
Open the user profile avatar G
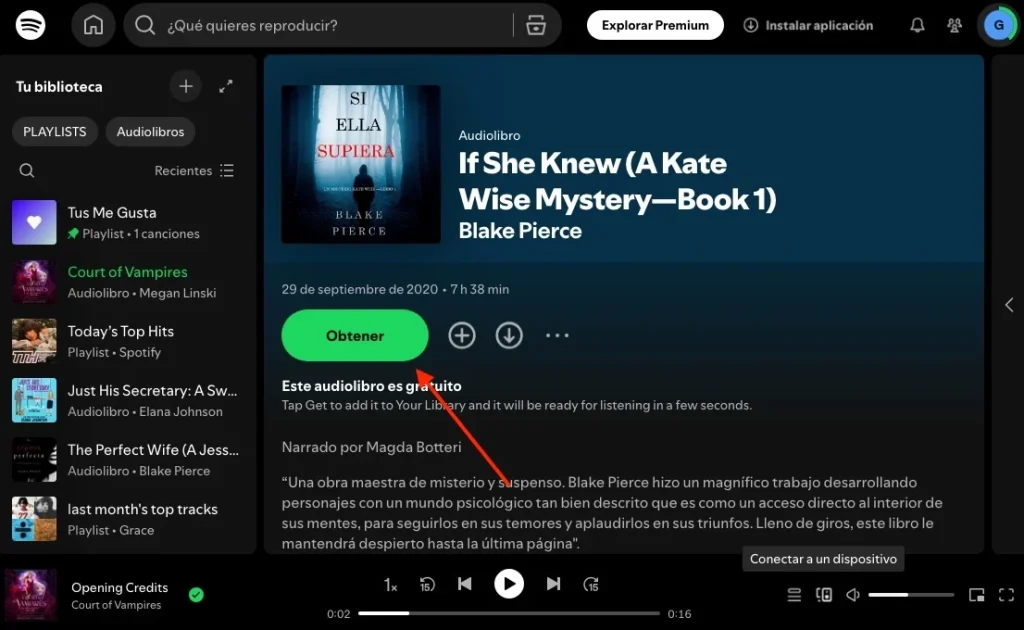[x=999, y=25]
